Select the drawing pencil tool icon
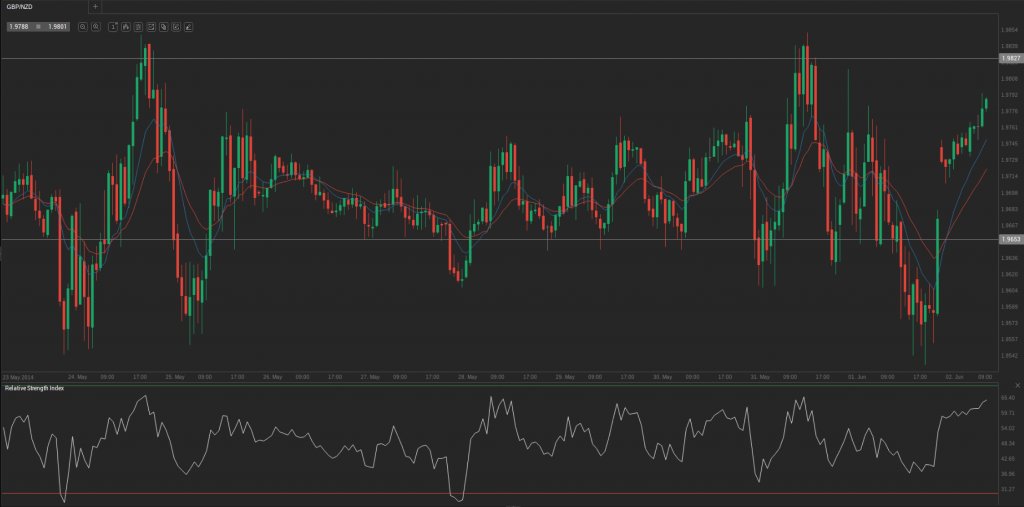Image resolution: width=1024 pixels, height=507 pixels. pos(188,27)
